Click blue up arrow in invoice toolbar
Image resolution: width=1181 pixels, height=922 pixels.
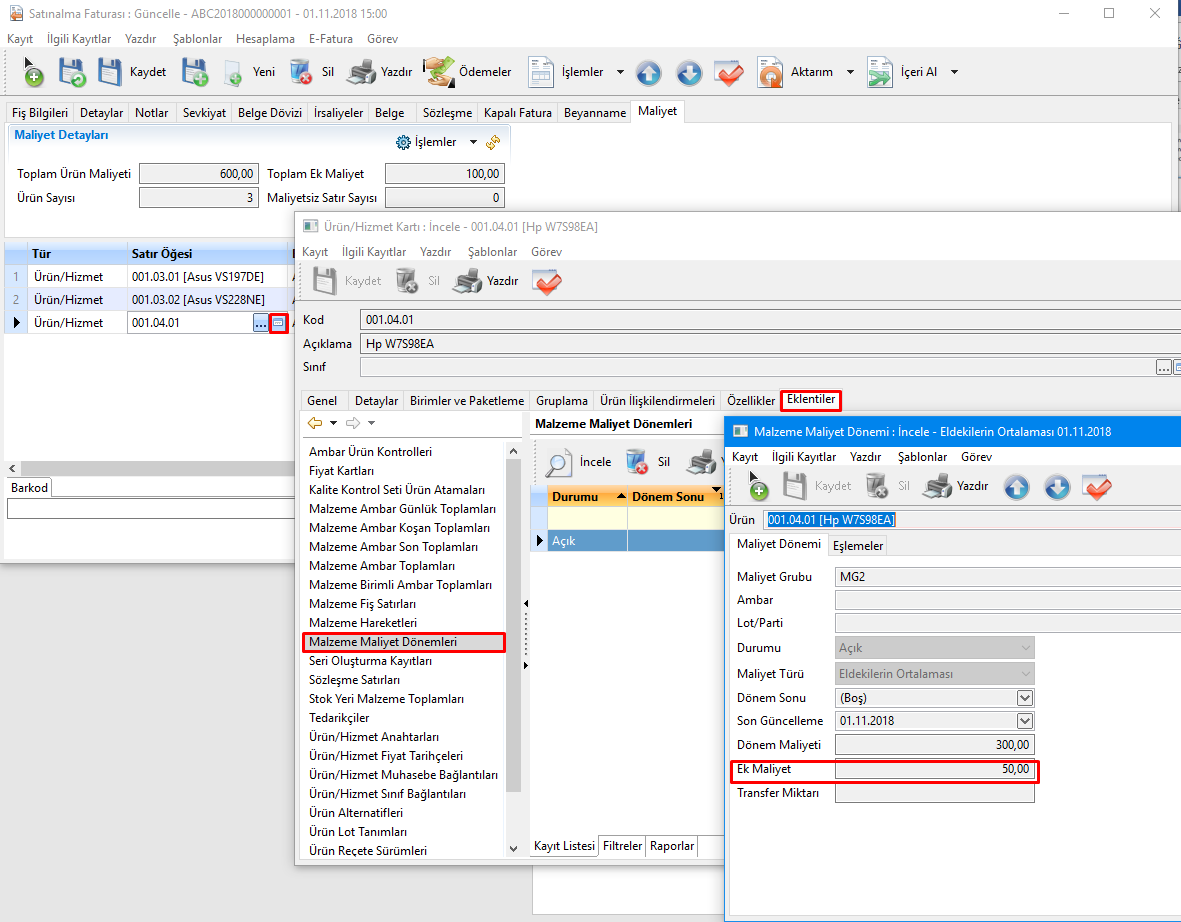pyautogui.click(x=649, y=72)
